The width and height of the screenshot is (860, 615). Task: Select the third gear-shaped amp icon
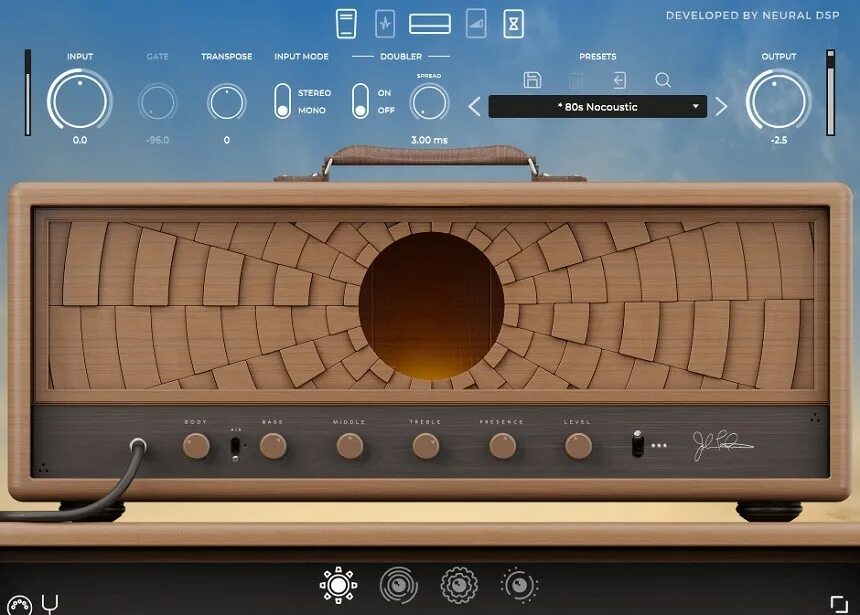459,585
